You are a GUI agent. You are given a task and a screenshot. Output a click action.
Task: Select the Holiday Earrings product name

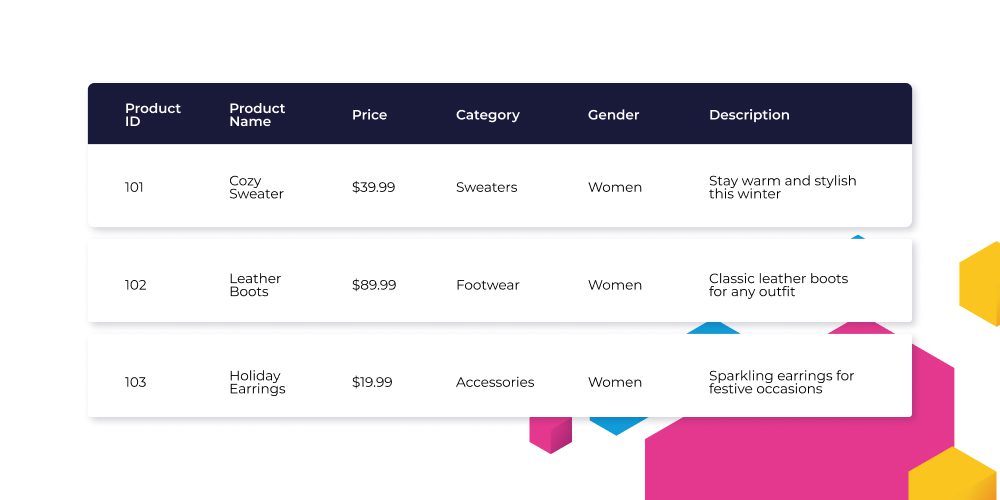pyautogui.click(x=257, y=382)
